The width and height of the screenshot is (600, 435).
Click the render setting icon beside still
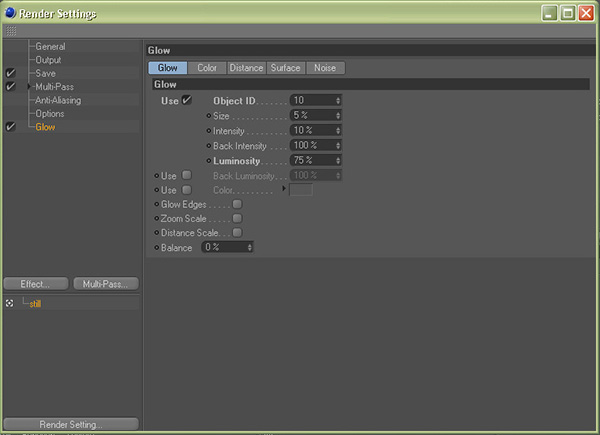(x=10, y=303)
